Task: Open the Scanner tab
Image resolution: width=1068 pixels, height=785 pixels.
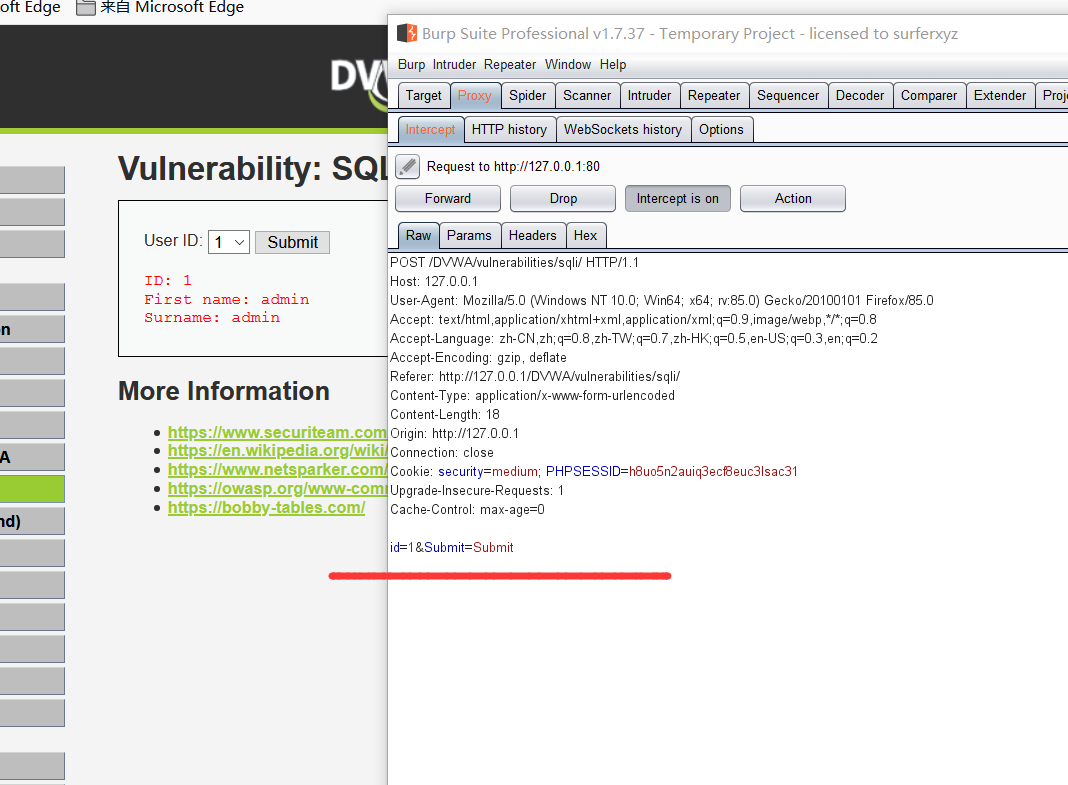Action: click(587, 95)
